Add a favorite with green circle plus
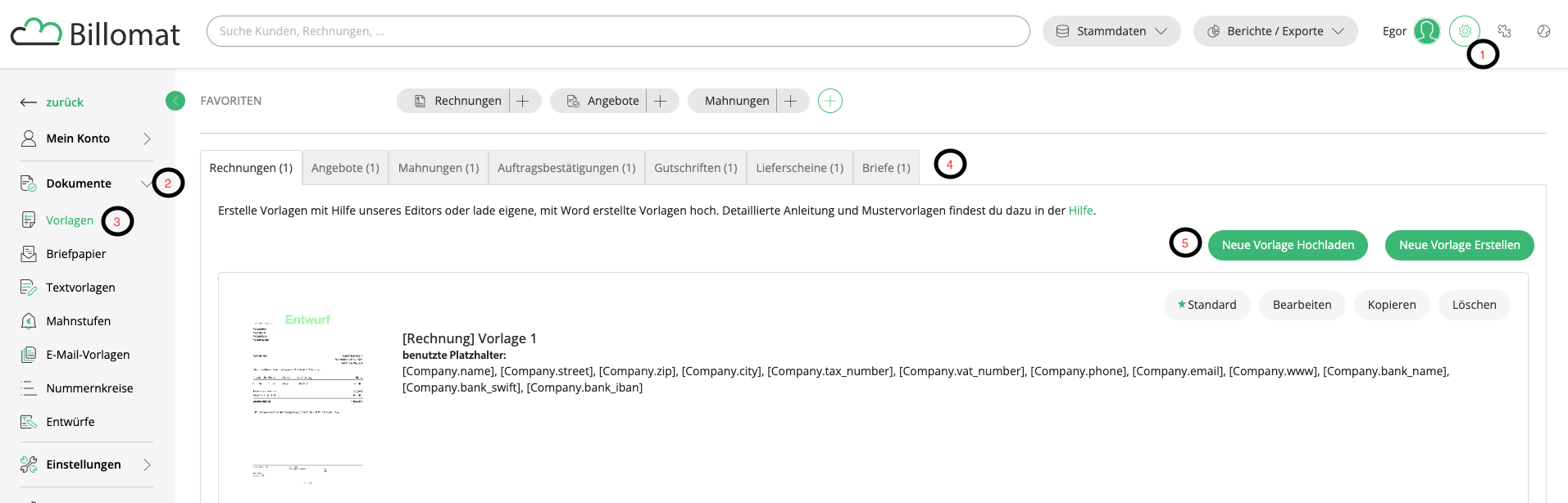1568x503 pixels. (830, 101)
